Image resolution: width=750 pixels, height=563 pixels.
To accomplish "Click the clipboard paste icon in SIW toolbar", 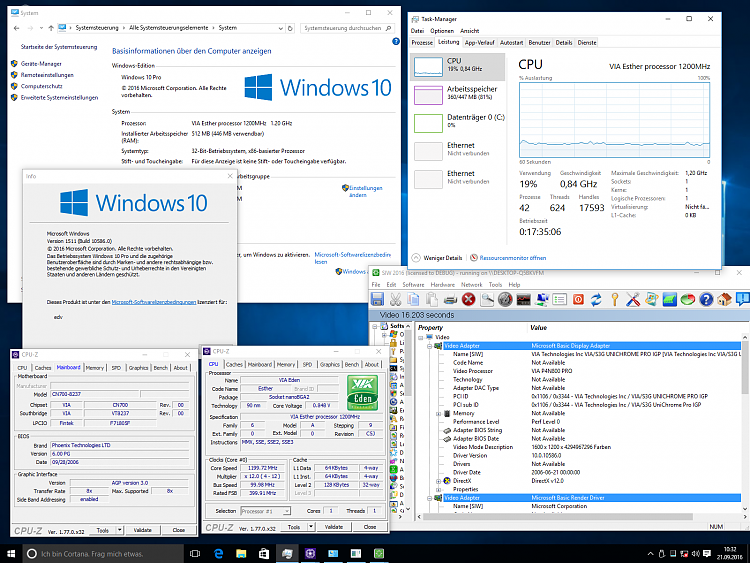I will [x=432, y=300].
